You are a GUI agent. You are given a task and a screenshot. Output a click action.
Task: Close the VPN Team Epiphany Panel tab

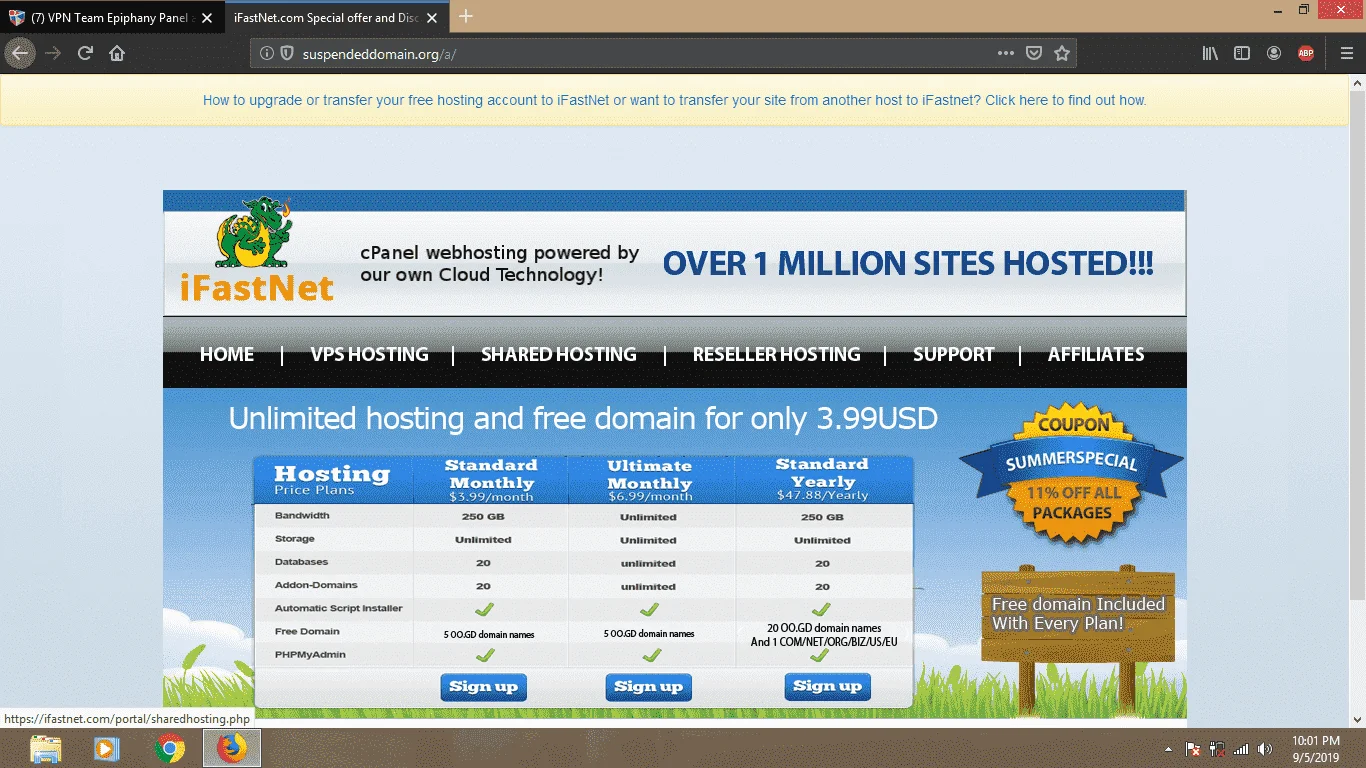tap(207, 18)
